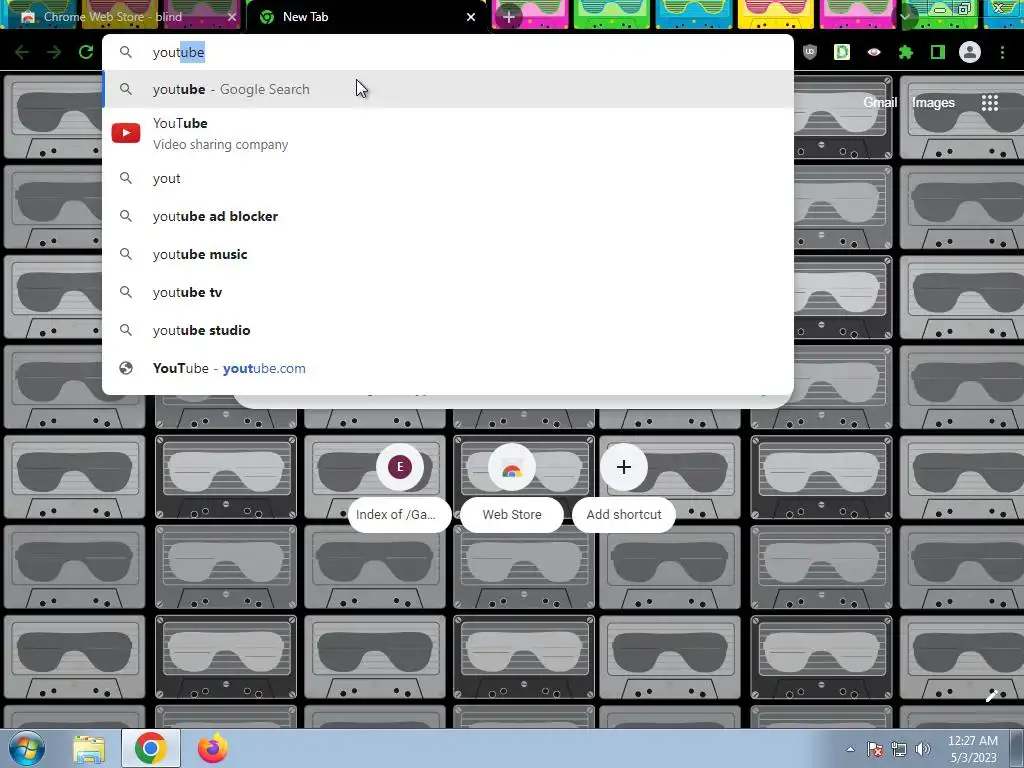This screenshot has height=768, width=1024.
Task: Open the Action Center flag icon
Action: (875, 749)
